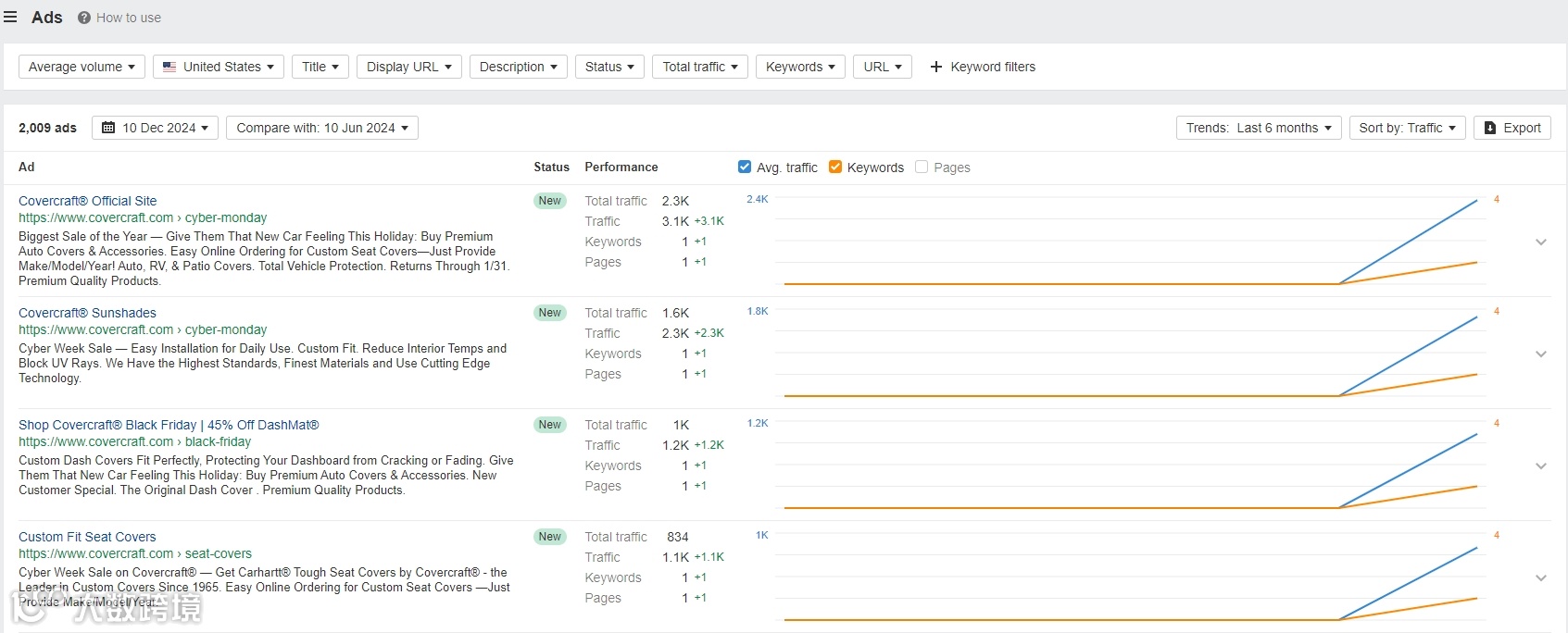Toggle the Keywords chart checkbox

(x=835, y=167)
